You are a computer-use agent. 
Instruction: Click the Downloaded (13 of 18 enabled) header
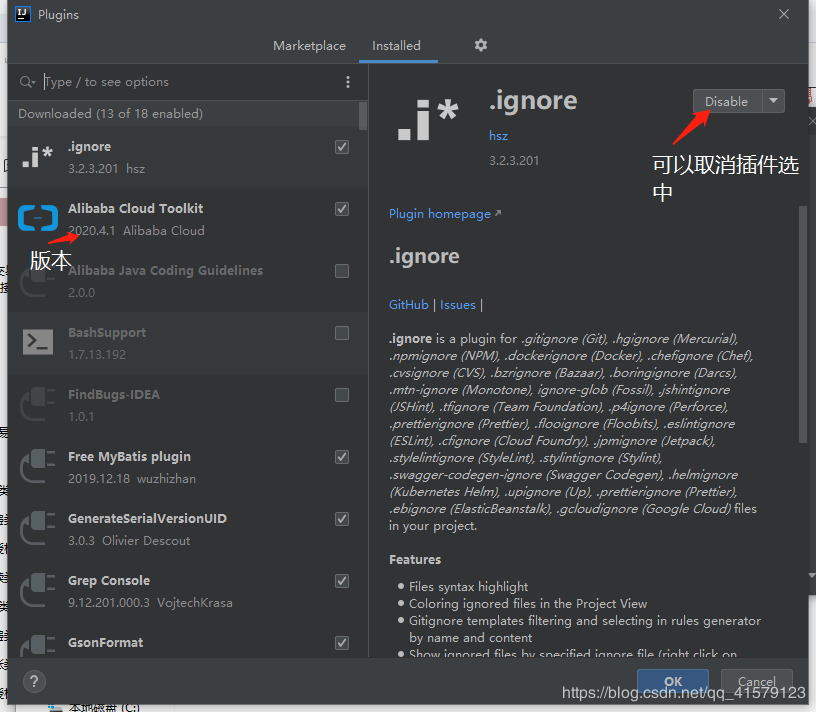point(110,113)
